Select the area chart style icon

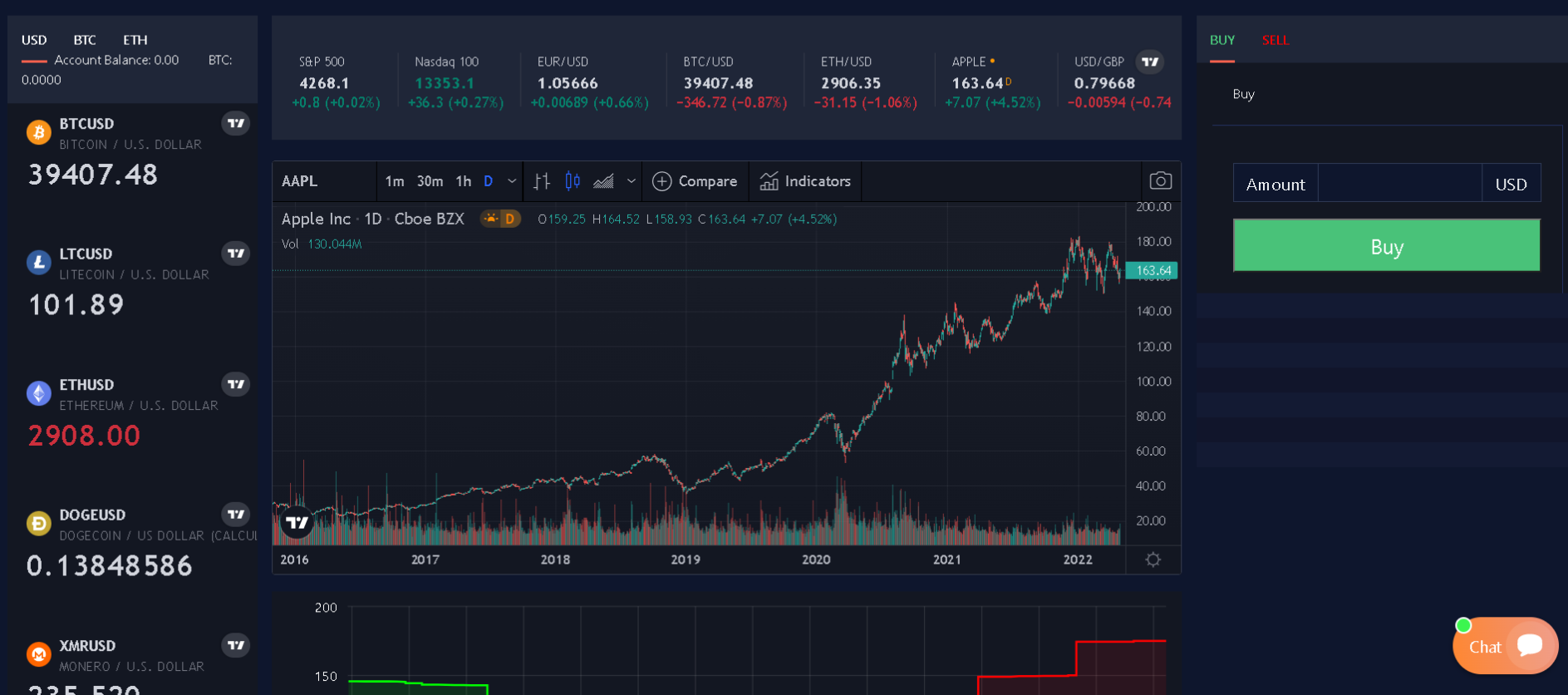click(604, 181)
